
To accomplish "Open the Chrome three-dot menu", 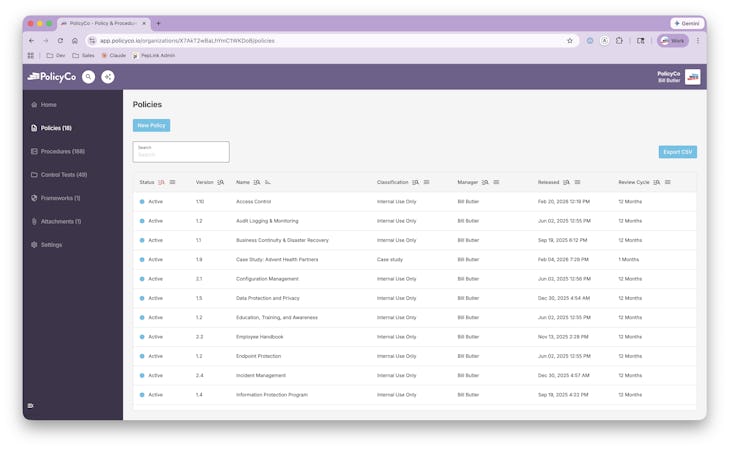I will (698, 41).
